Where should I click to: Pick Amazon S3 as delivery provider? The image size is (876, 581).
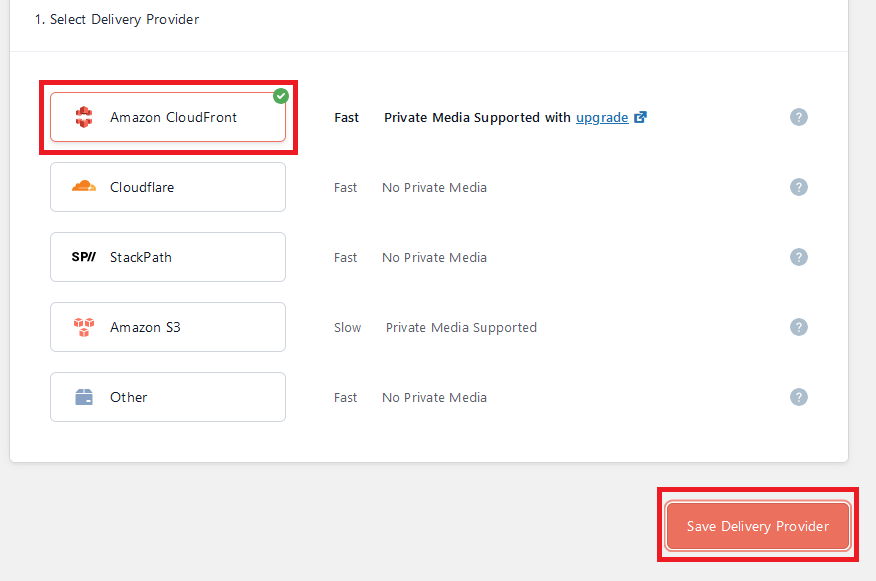coord(168,327)
